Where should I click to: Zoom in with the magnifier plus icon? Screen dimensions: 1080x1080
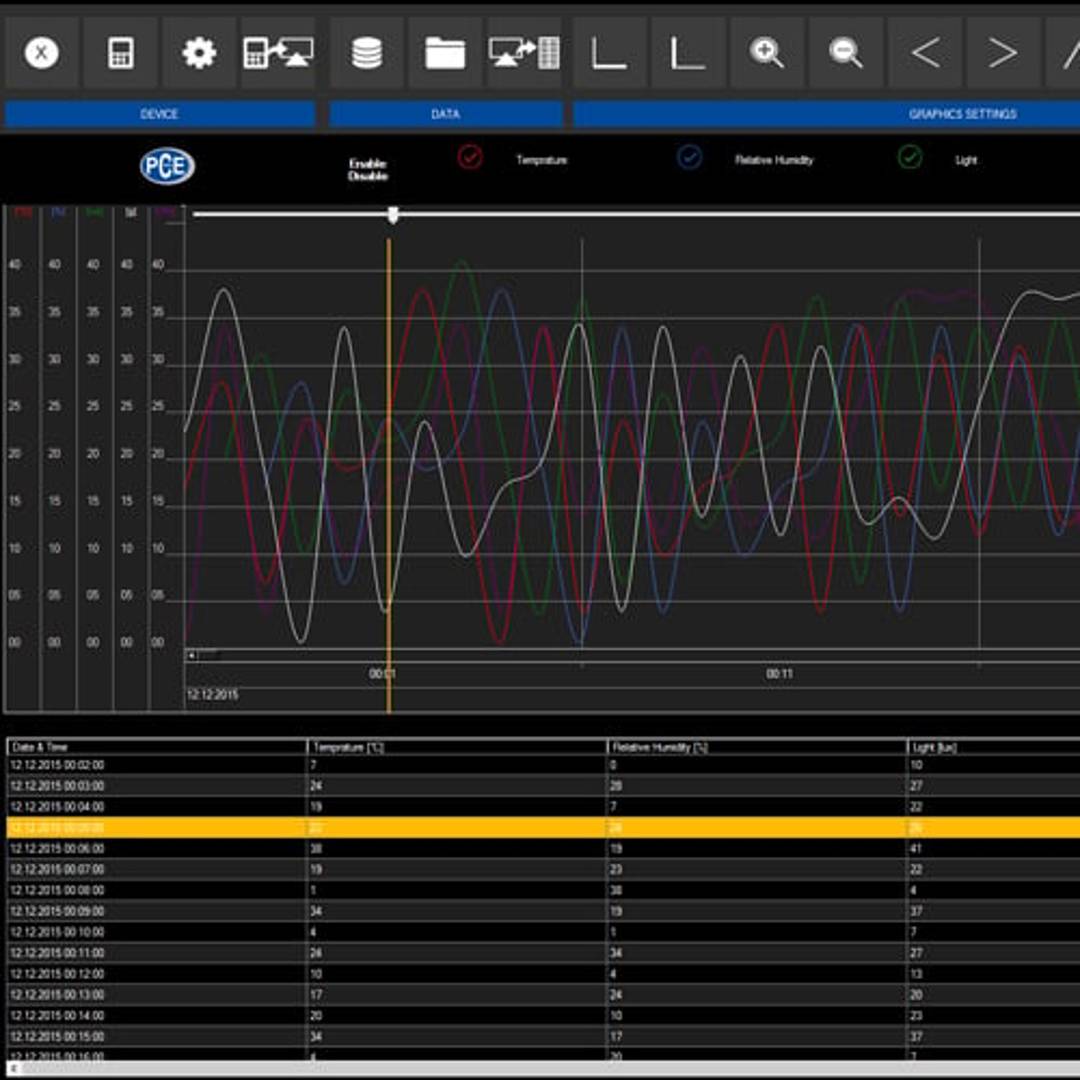pyautogui.click(x=767, y=53)
